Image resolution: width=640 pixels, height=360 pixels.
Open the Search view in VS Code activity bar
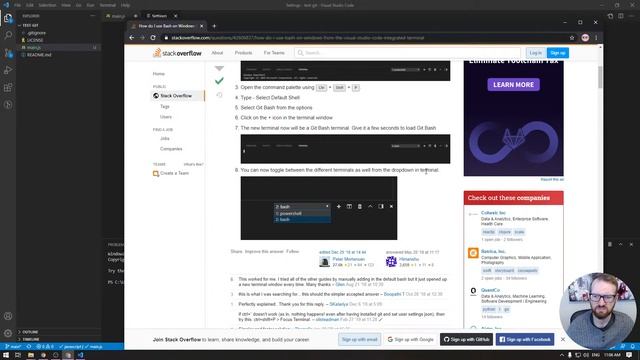pos(8,36)
